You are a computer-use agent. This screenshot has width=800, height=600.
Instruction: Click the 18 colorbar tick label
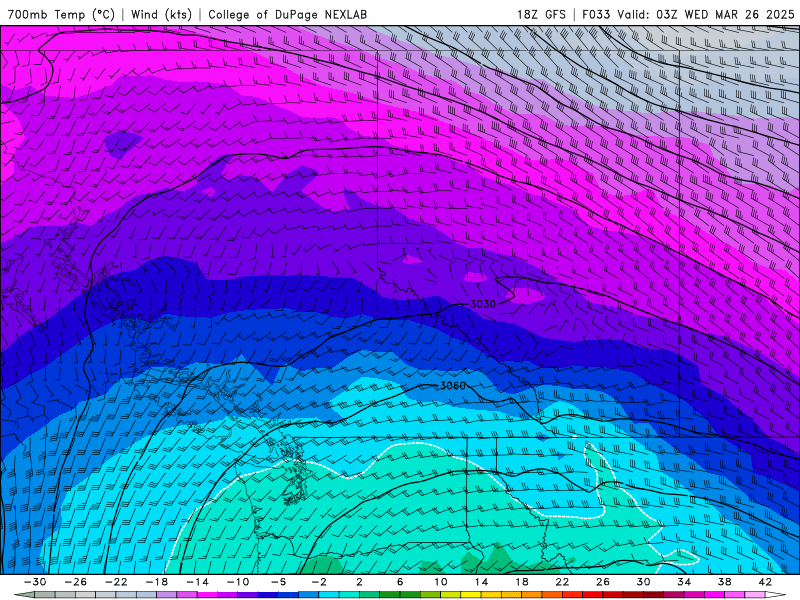(x=521, y=582)
